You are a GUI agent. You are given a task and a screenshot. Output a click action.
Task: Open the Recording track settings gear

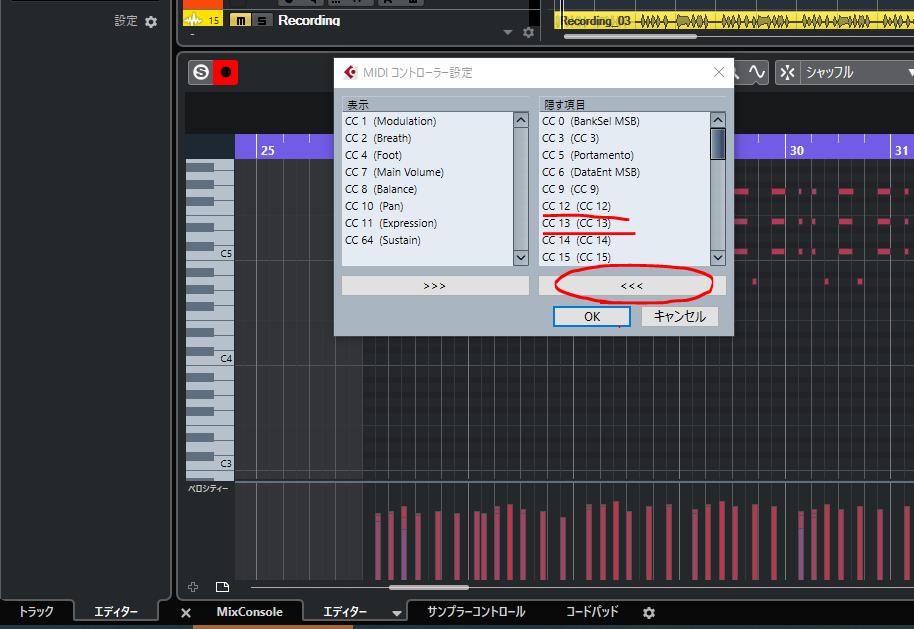point(528,33)
